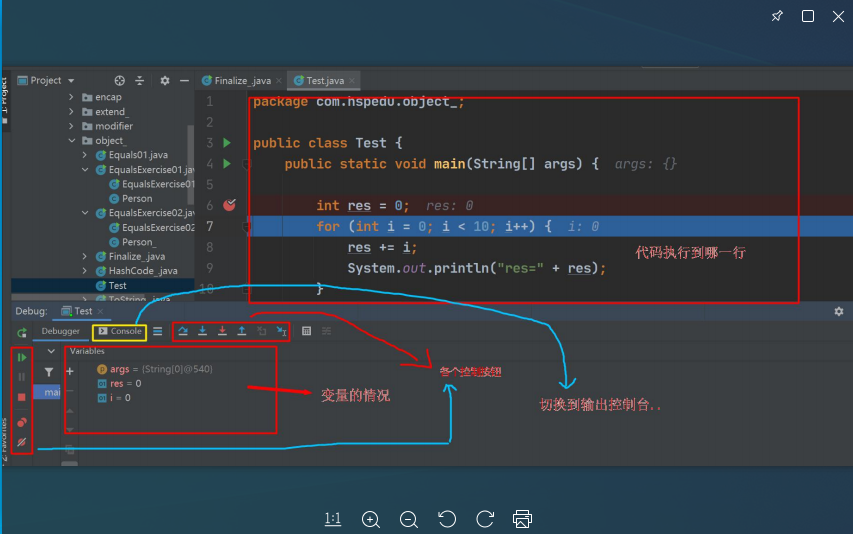Zoom out using the magnifier minus icon
The width and height of the screenshot is (853, 534).
click(409, 519)
